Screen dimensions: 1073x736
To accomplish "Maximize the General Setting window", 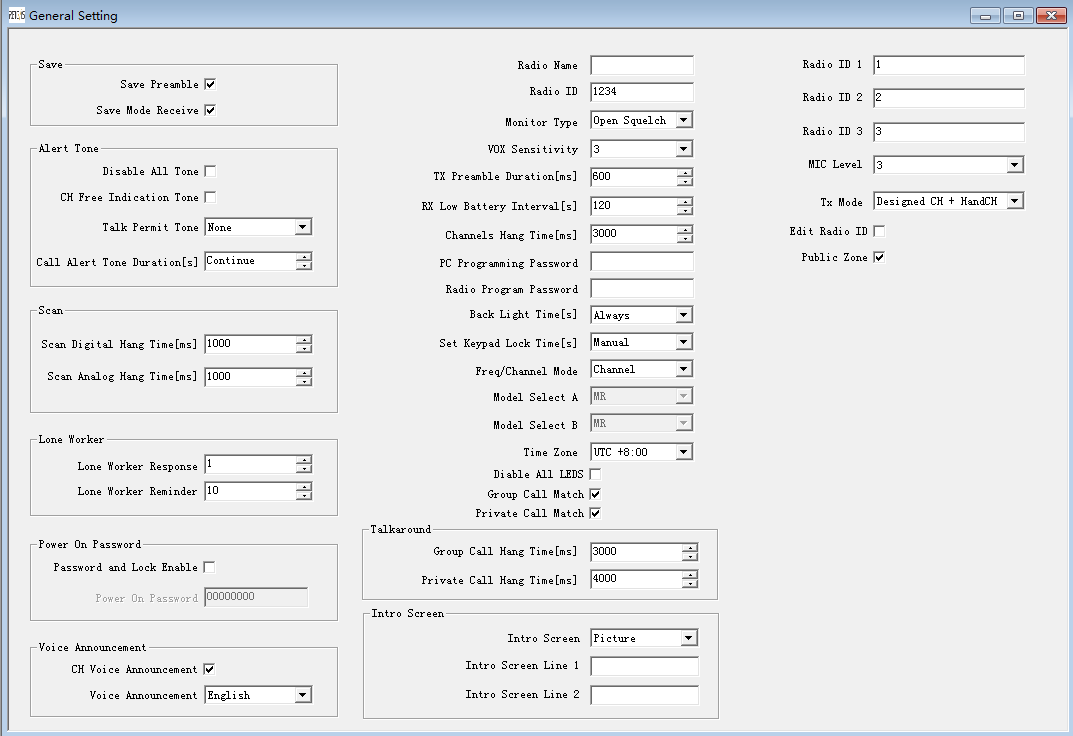I will tap(1018, 16).
